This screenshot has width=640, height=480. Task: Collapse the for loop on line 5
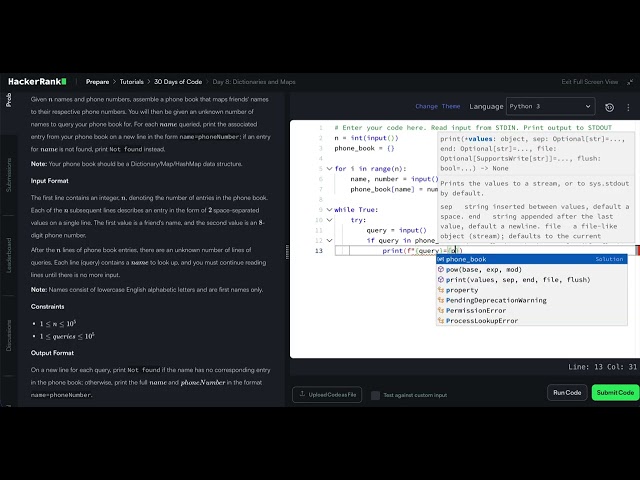tap(329, 169)
